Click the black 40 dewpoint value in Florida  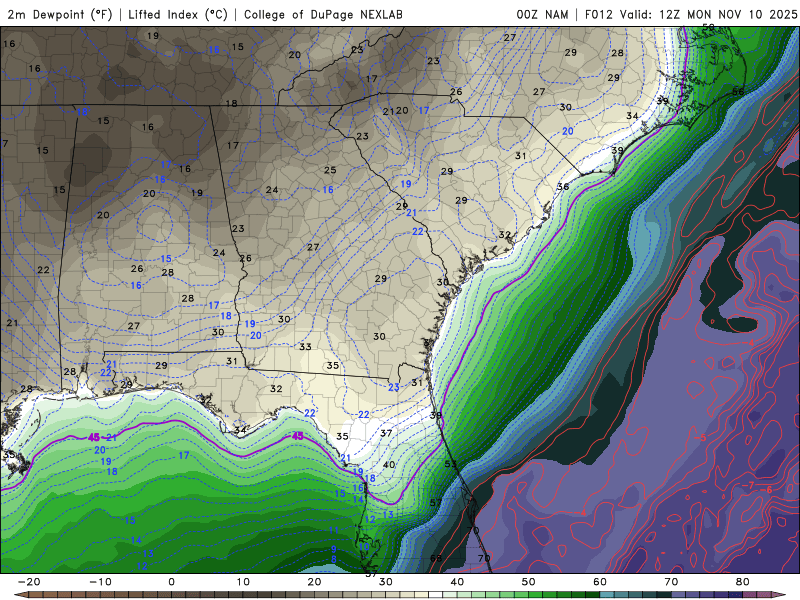[389, 464]
